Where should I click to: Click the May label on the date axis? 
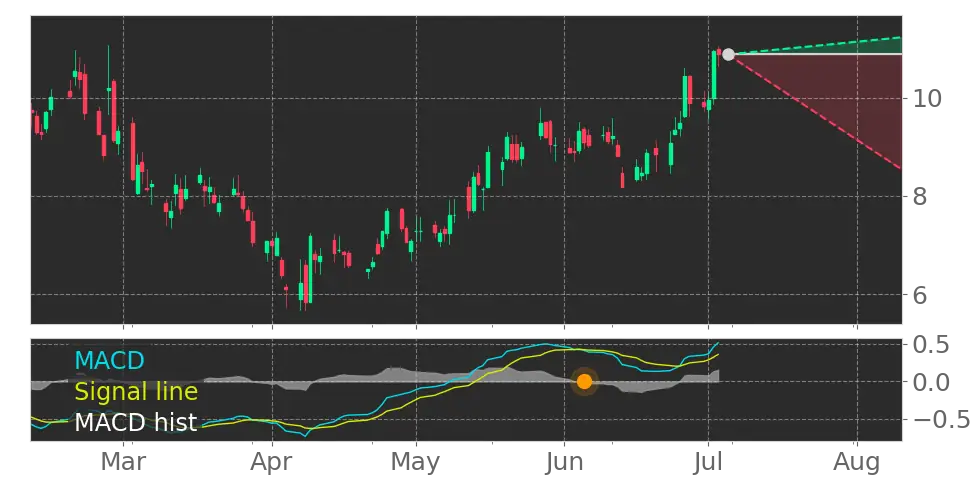[x=416, y=462]
